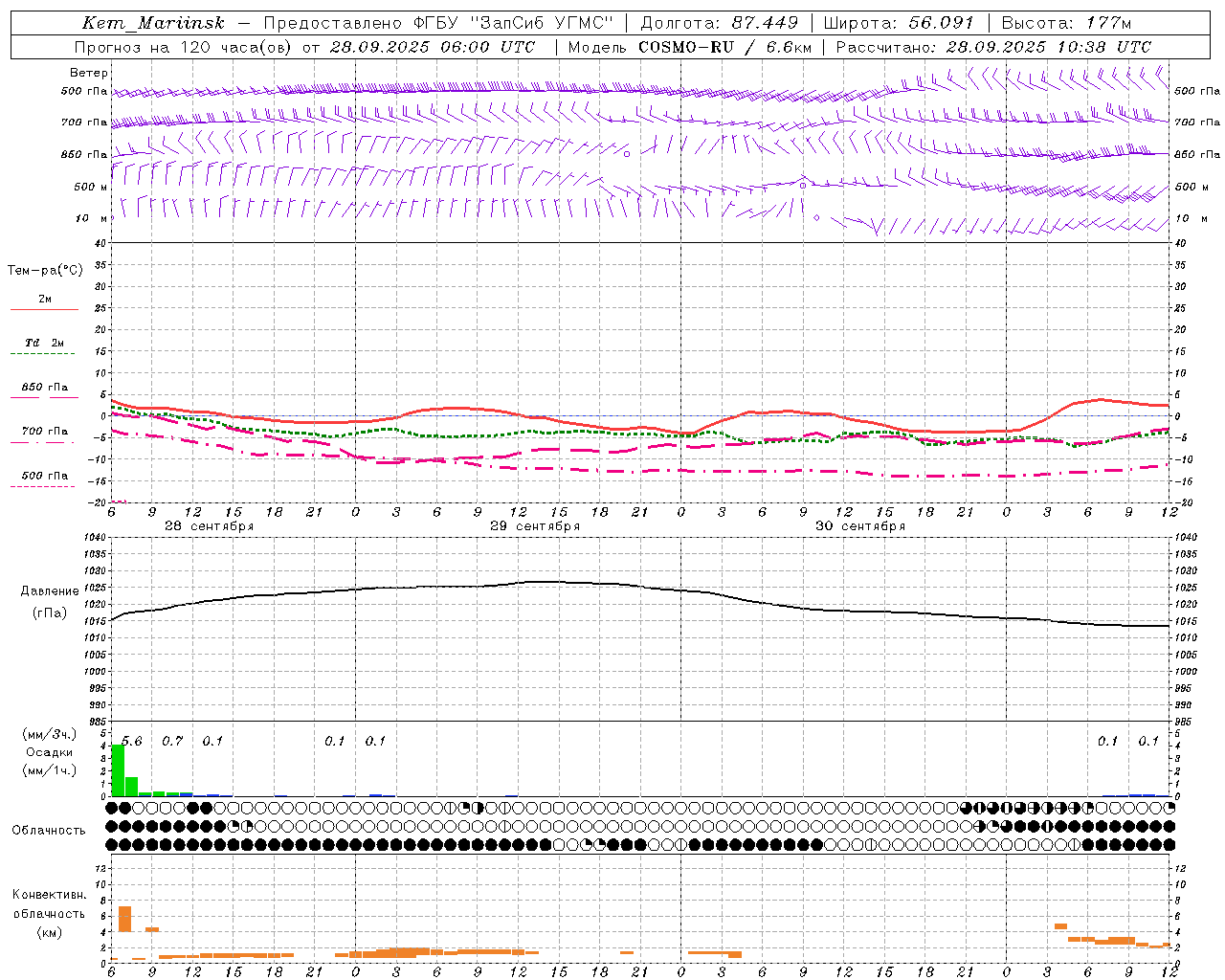
Task: Click the 2м temperature legend entry
Action: pyautogui.click(x=45, y=300)
